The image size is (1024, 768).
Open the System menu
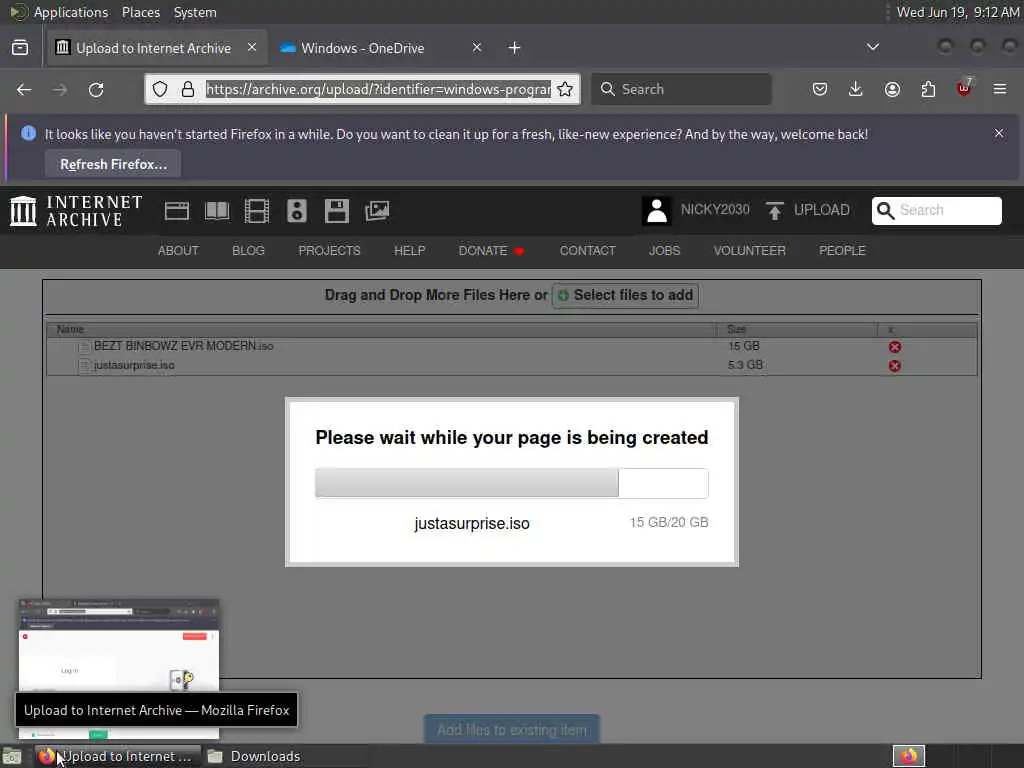click(195, 12)
